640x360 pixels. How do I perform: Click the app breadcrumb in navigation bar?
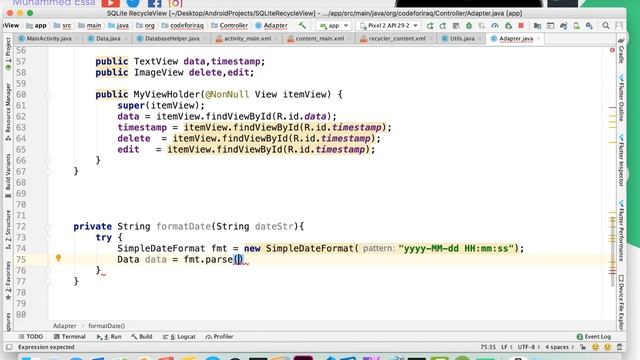(x=36, y=25)
